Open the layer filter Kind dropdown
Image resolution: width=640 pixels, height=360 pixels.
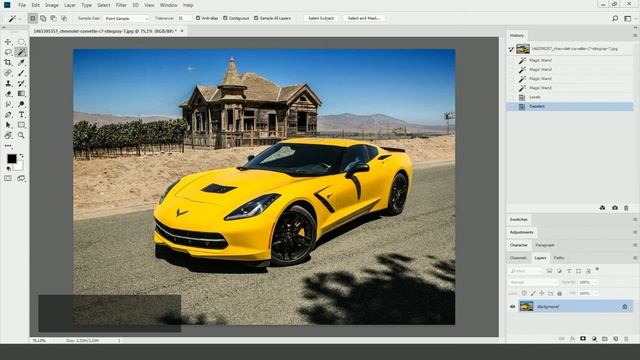[x=526, y=271]
